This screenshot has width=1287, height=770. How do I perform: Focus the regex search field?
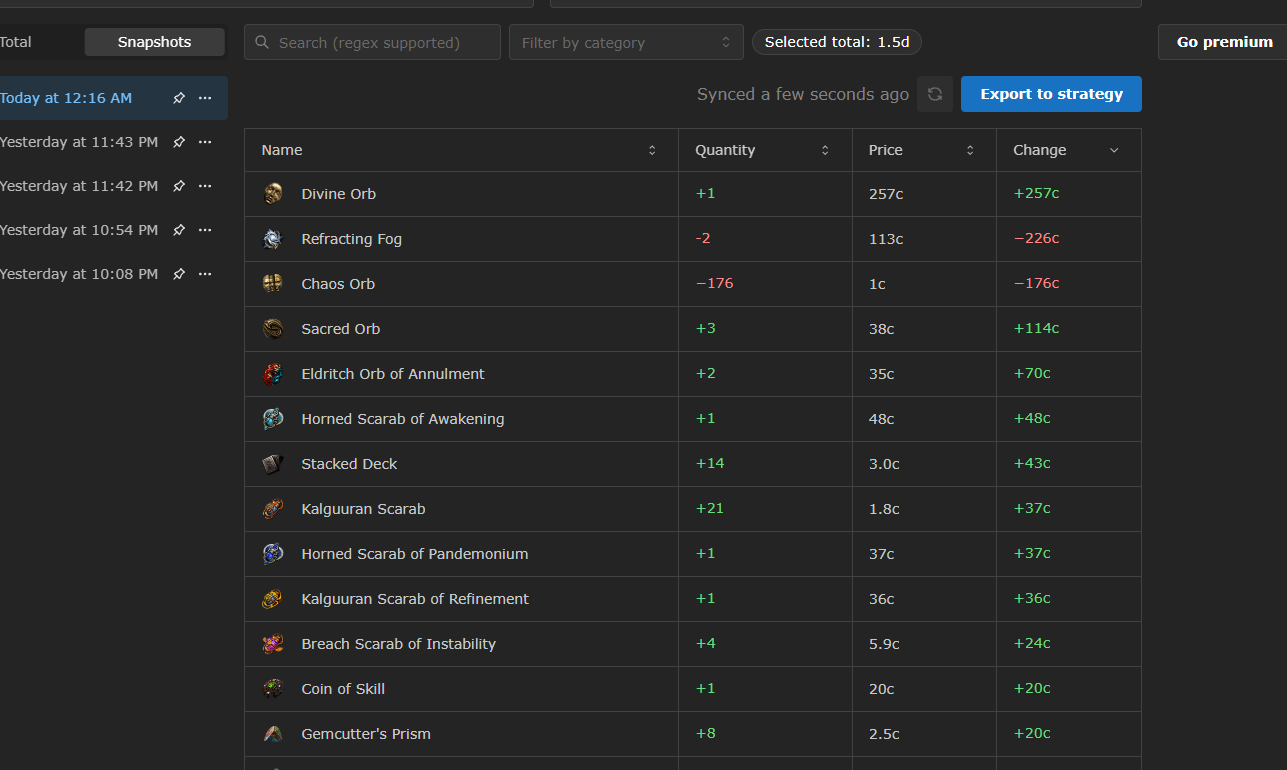tap(372, 42)
